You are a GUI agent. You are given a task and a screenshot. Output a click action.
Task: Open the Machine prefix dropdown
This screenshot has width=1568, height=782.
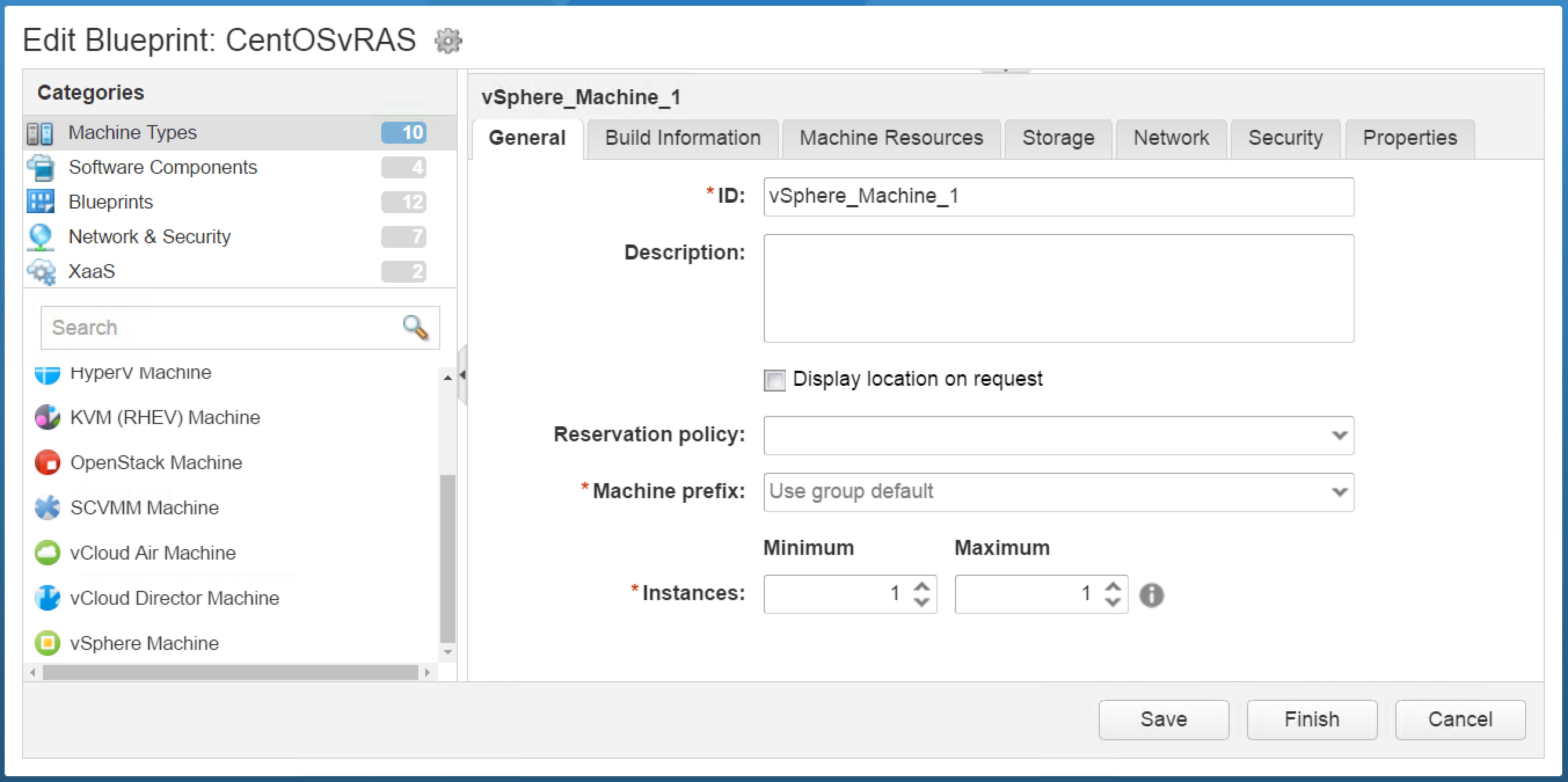(1339, 492)
